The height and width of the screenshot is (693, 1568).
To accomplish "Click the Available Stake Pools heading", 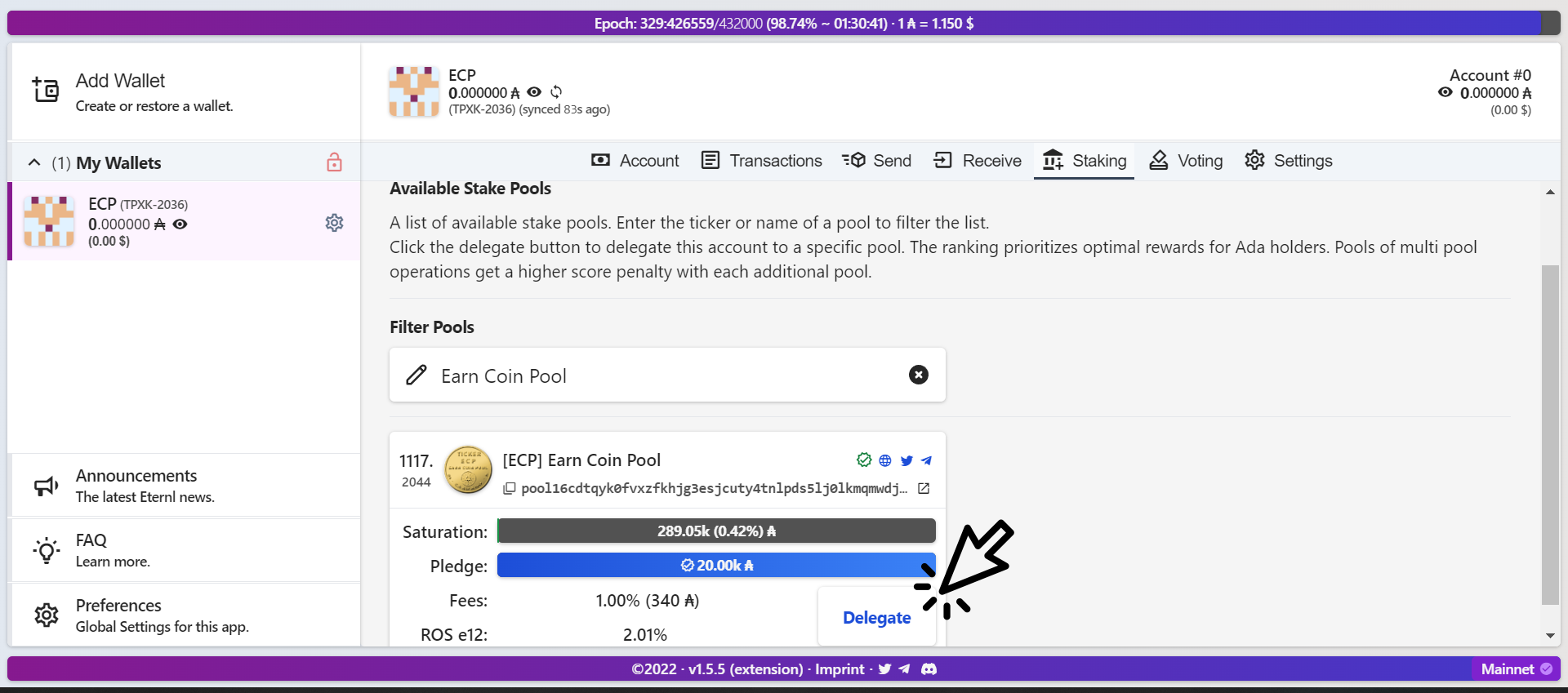I will coord(470,189).
